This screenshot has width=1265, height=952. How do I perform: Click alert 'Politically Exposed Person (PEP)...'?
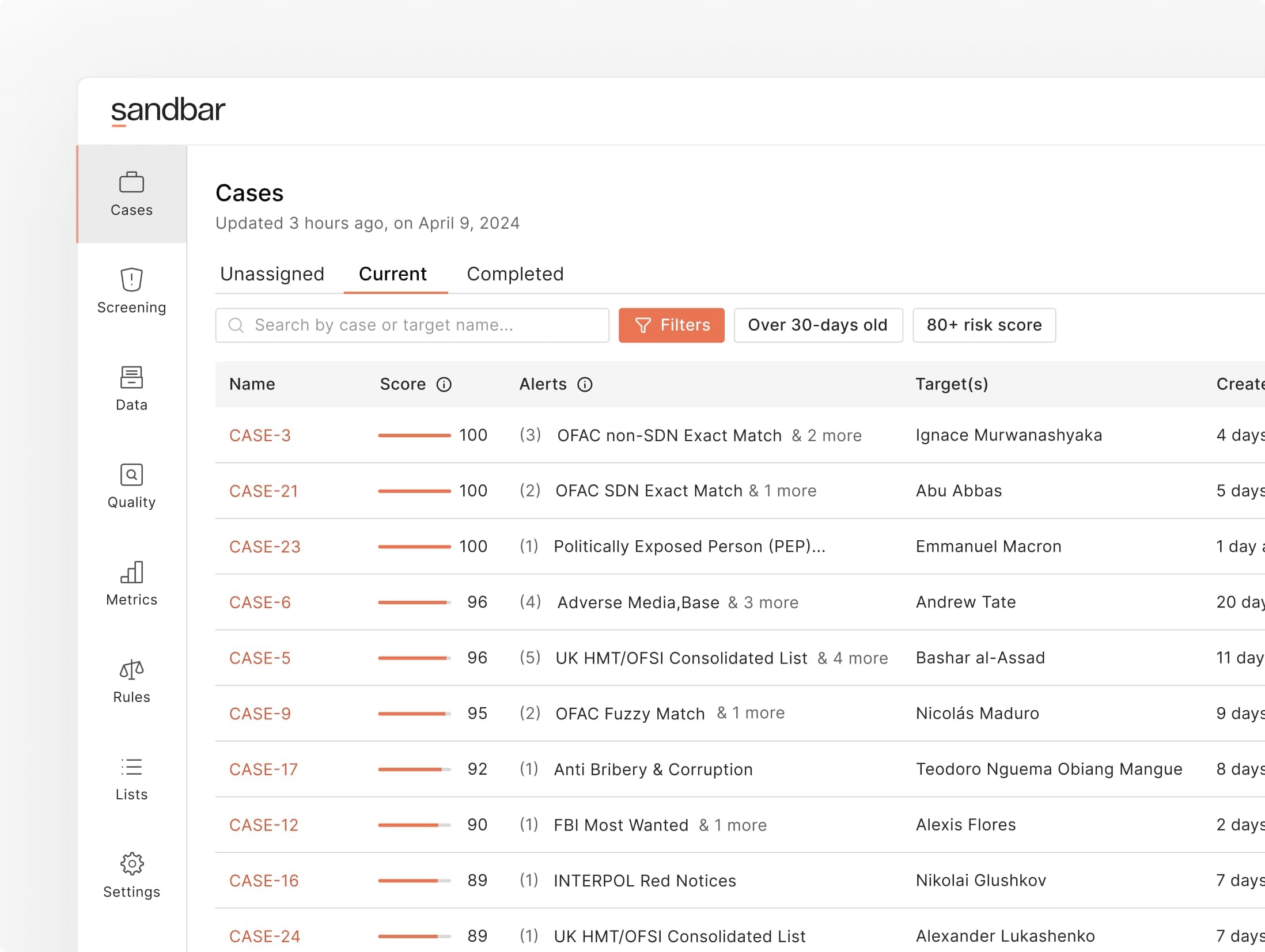coord(690,547)
